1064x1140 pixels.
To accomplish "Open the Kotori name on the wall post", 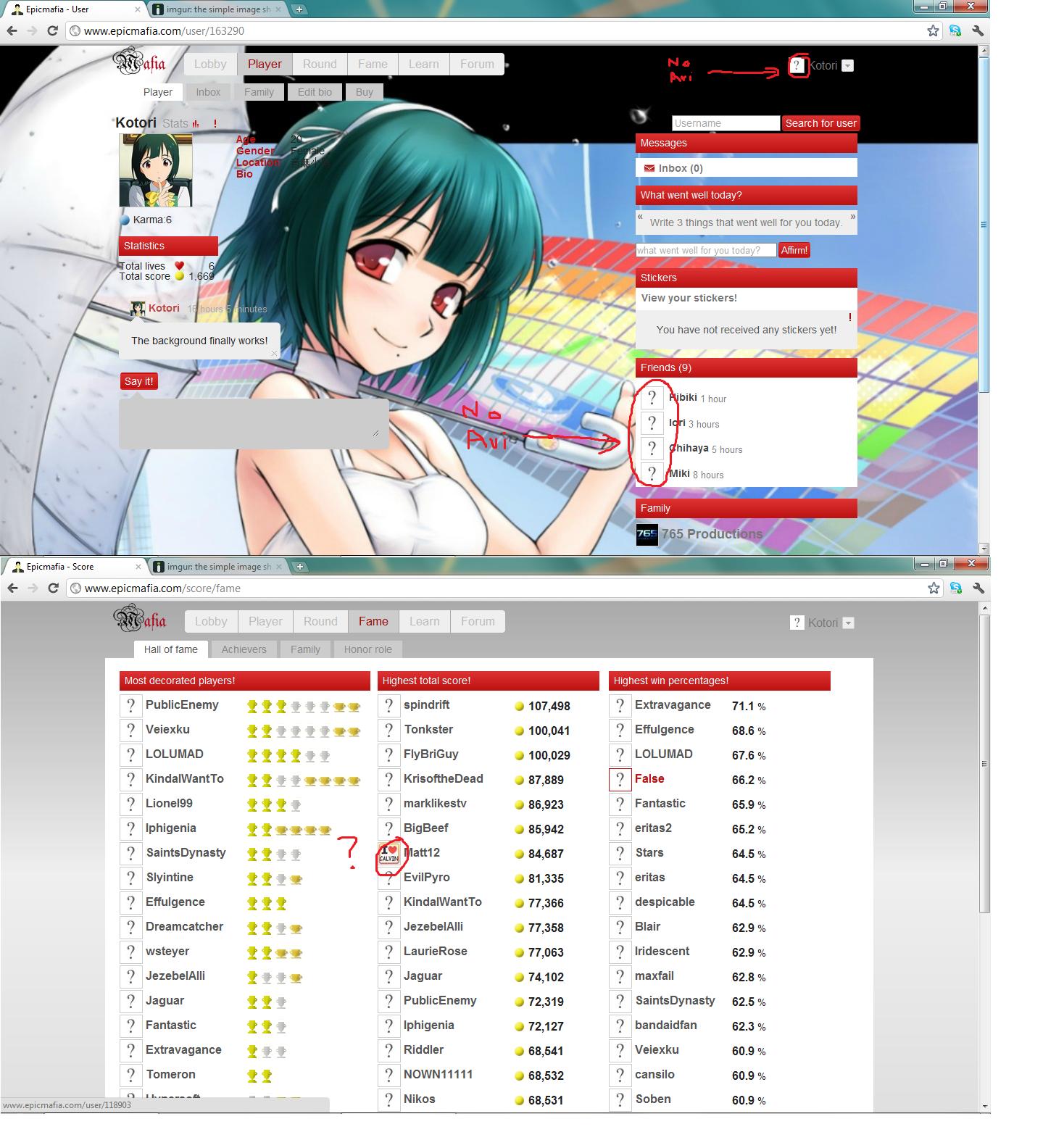I will [x=164, y=308].
